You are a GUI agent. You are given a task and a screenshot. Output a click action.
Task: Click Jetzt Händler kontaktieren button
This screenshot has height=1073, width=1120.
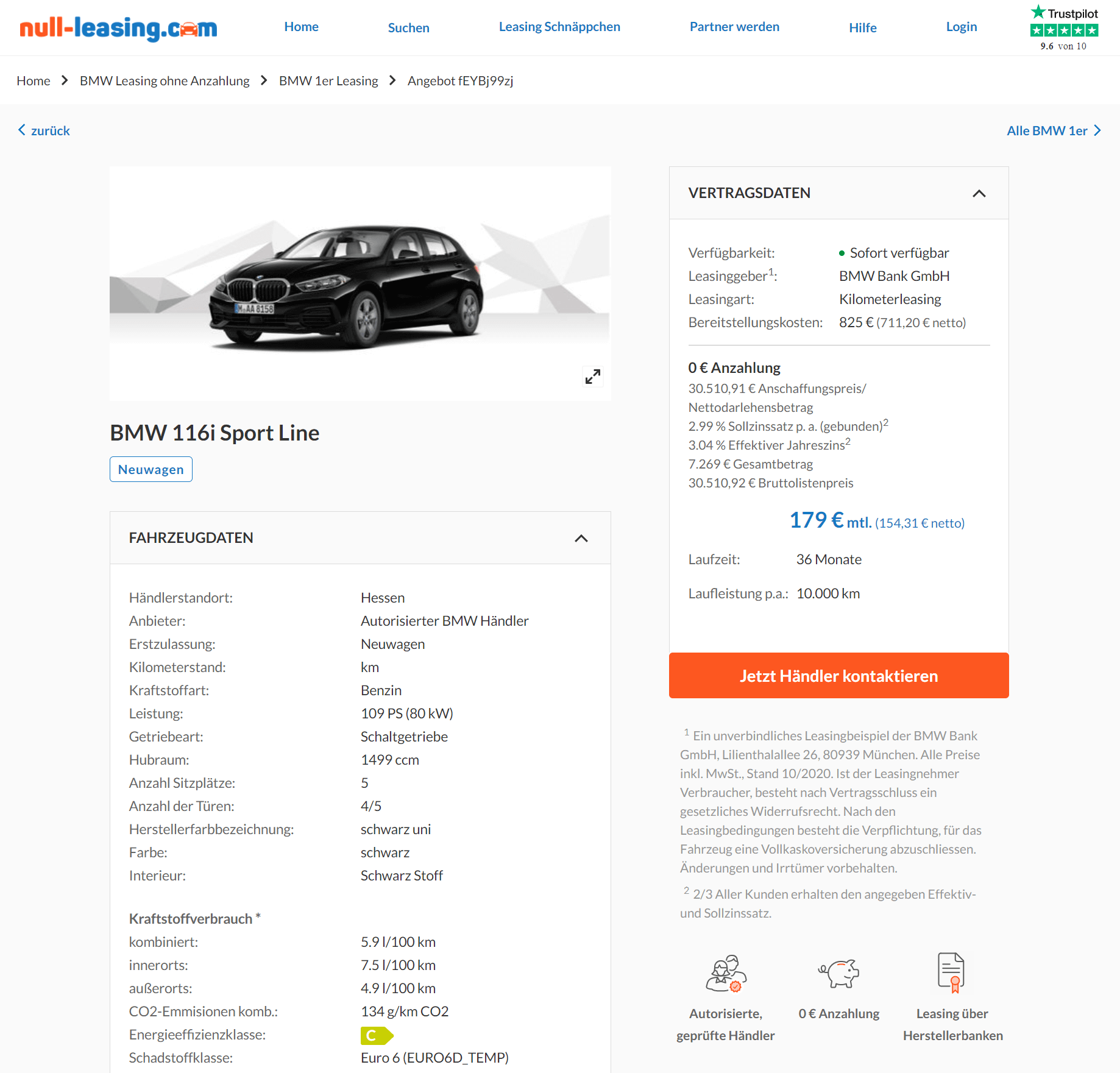tap(838, 676)
